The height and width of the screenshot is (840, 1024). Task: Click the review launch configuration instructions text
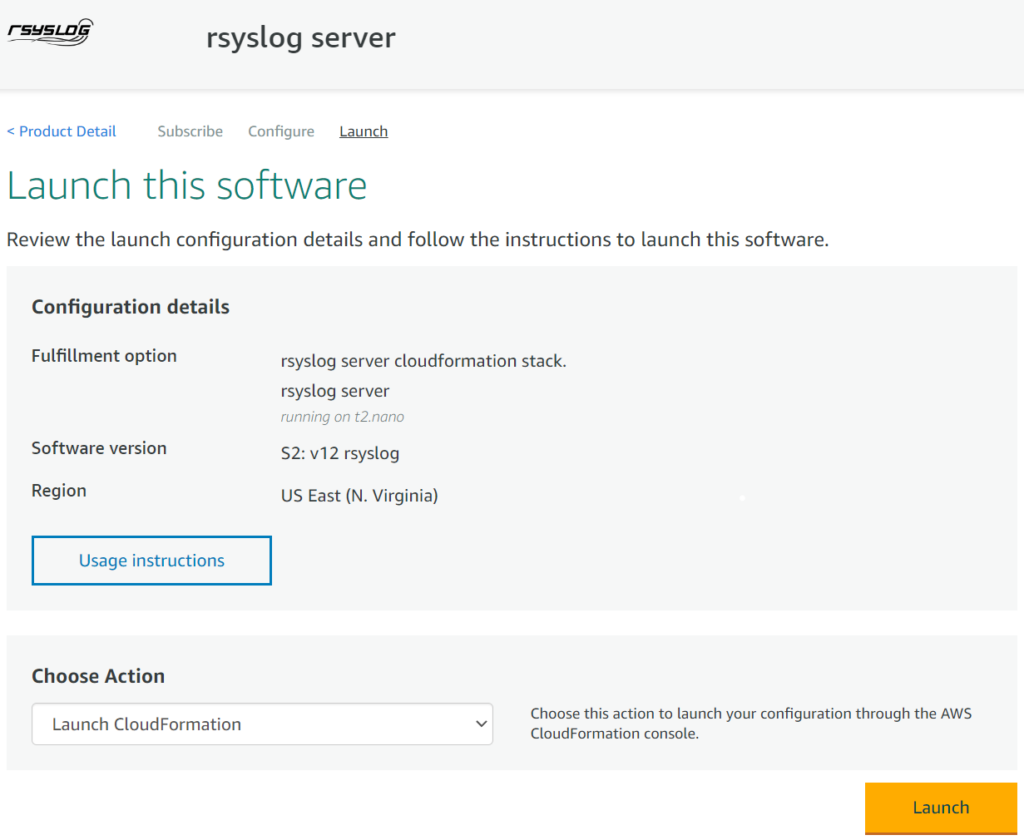(x=417, y=240)
